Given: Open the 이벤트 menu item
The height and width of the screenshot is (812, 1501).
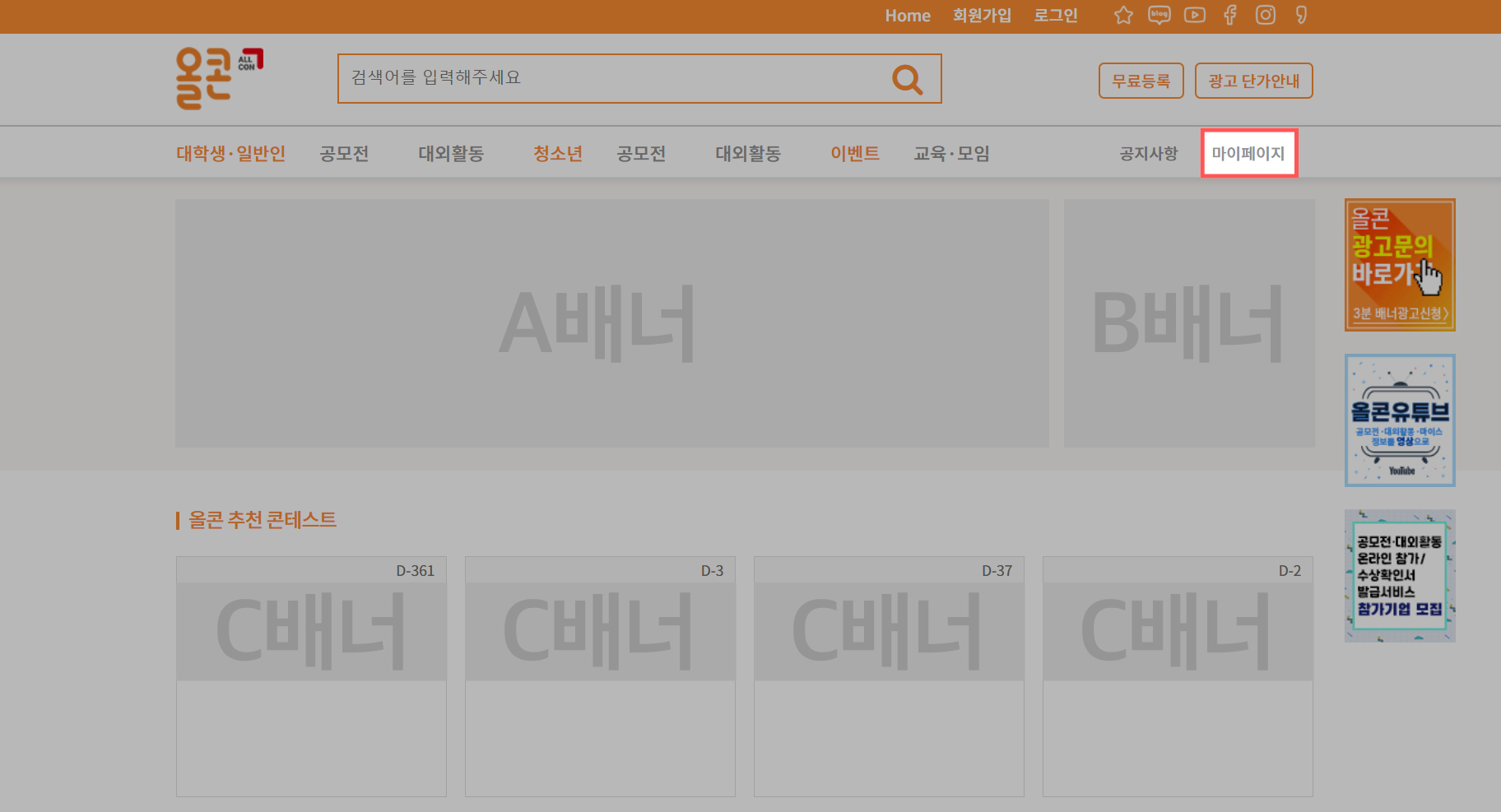Looking at the screenshot, I should tap(854, 153).
